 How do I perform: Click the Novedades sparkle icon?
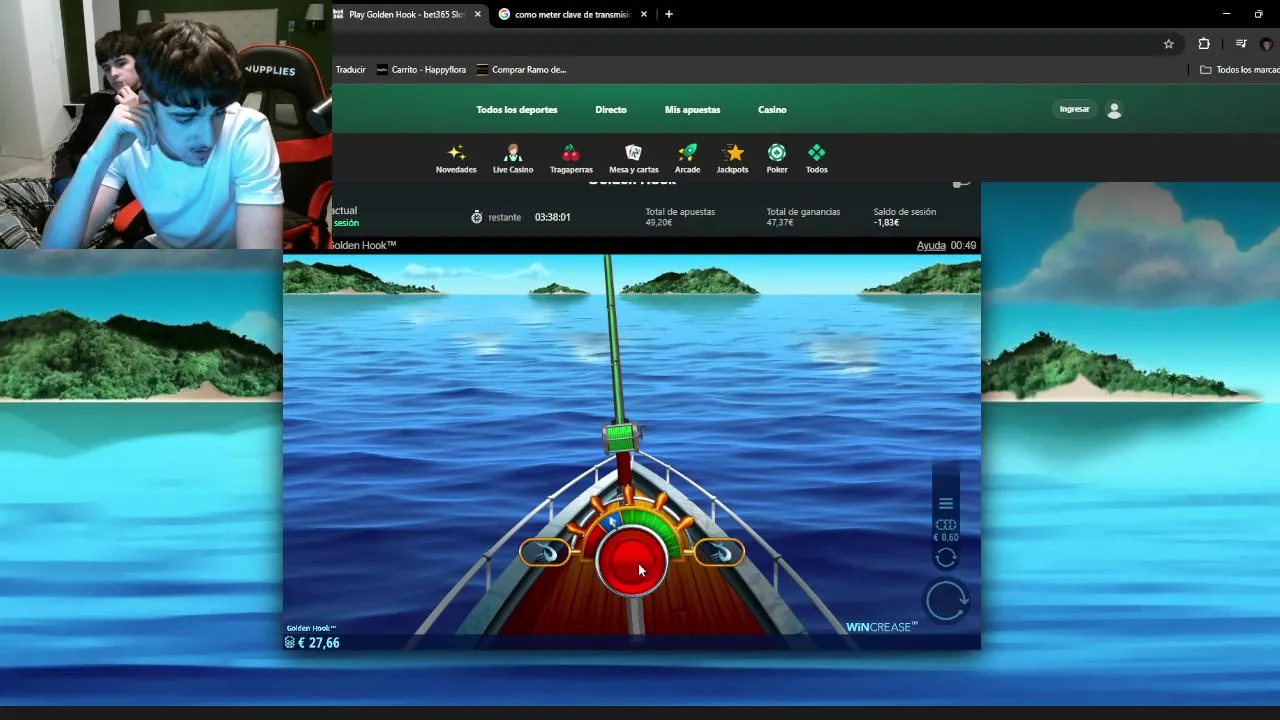[456, 153]
